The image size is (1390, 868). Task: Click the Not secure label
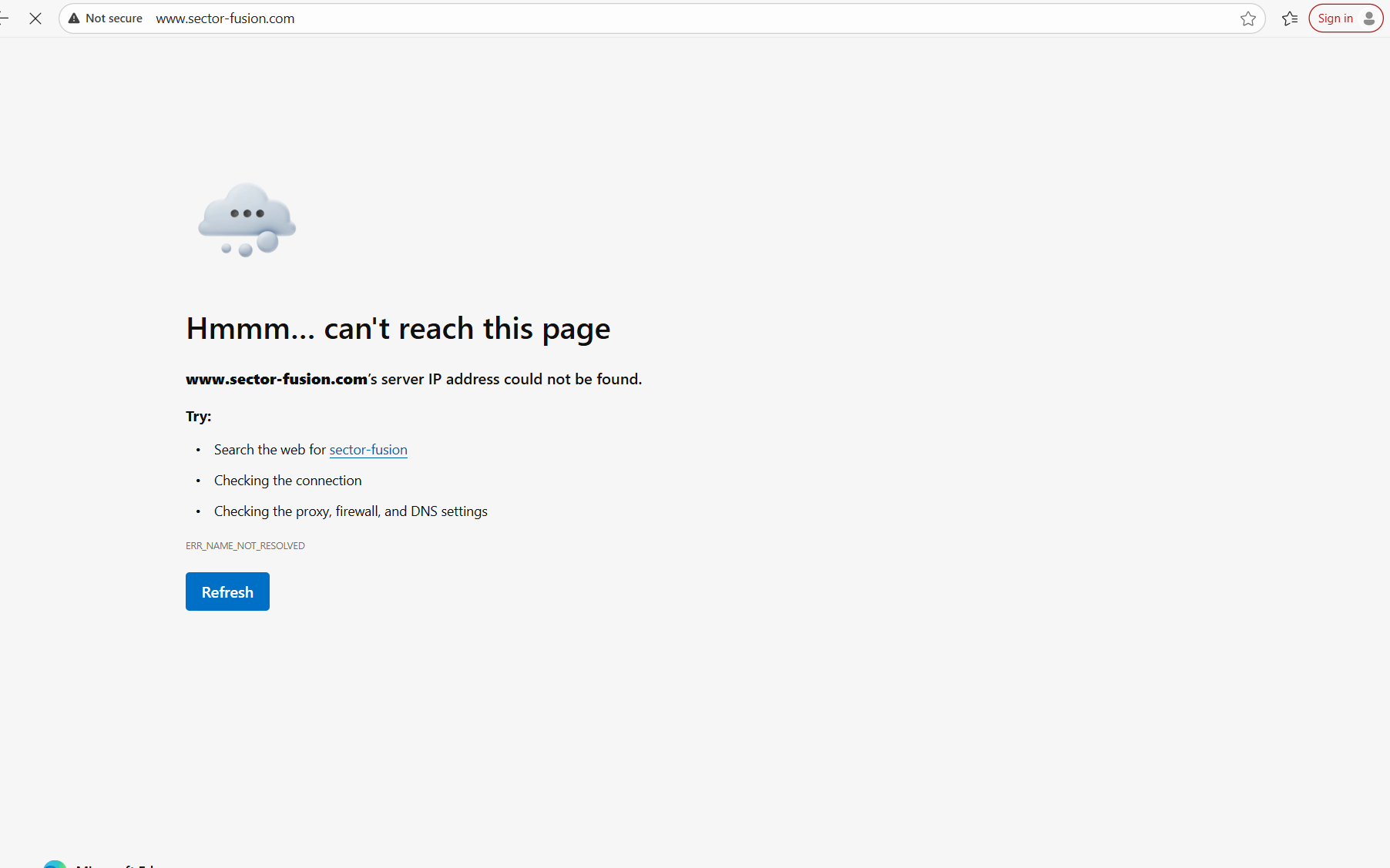click(113, 18)
